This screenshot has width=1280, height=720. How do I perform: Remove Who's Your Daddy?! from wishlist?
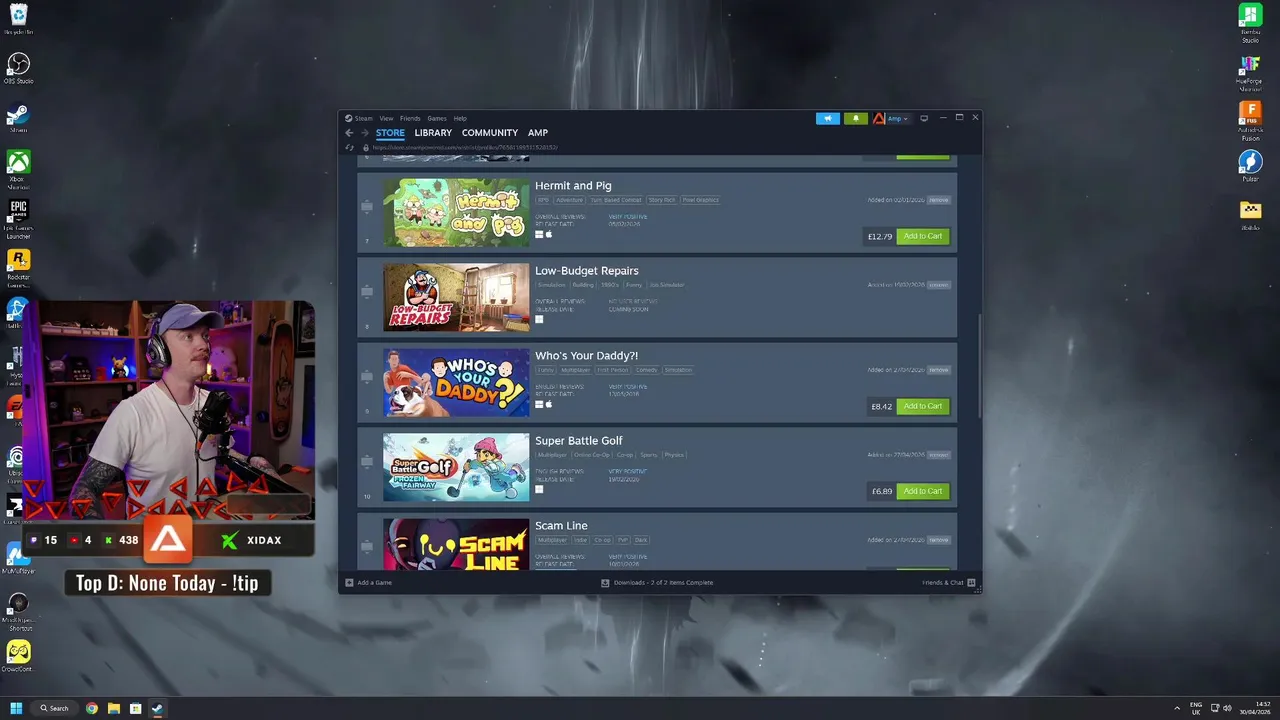(938, 370)
